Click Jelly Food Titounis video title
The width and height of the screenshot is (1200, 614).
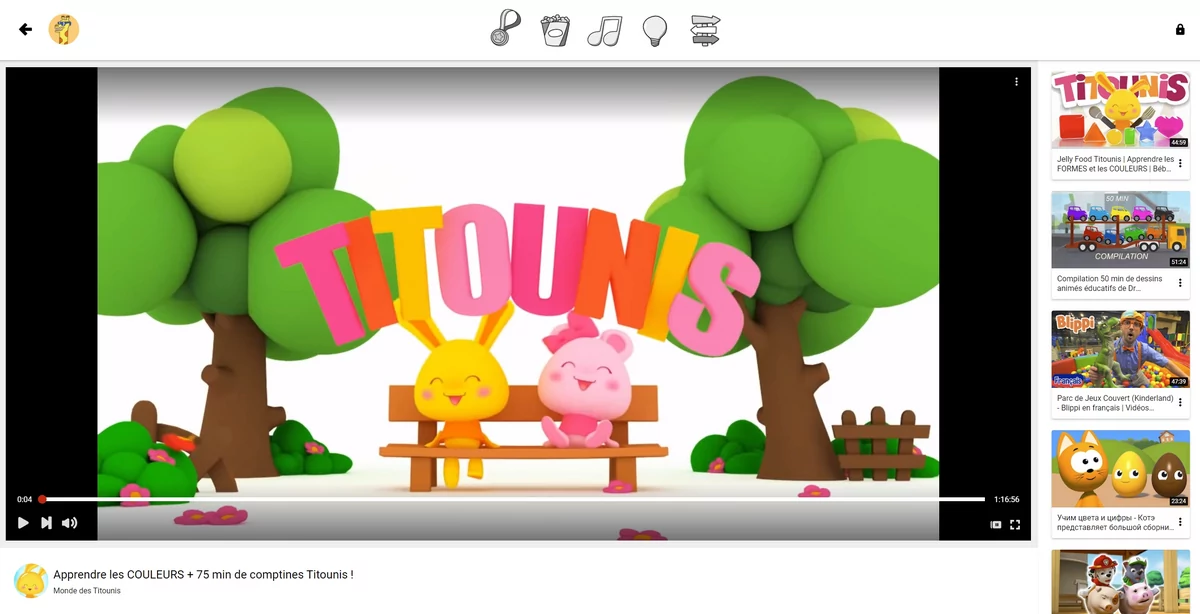coord(1114,164)
